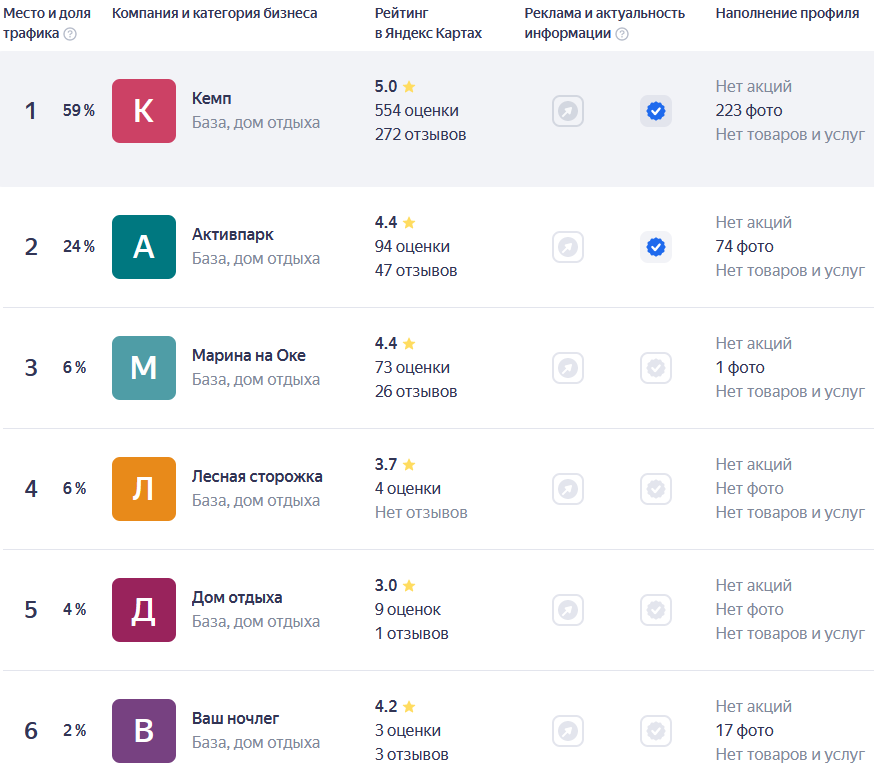Click the Наполнение профиля column header
The width and height of the screenshot is (874, 775).
[787, 13]
